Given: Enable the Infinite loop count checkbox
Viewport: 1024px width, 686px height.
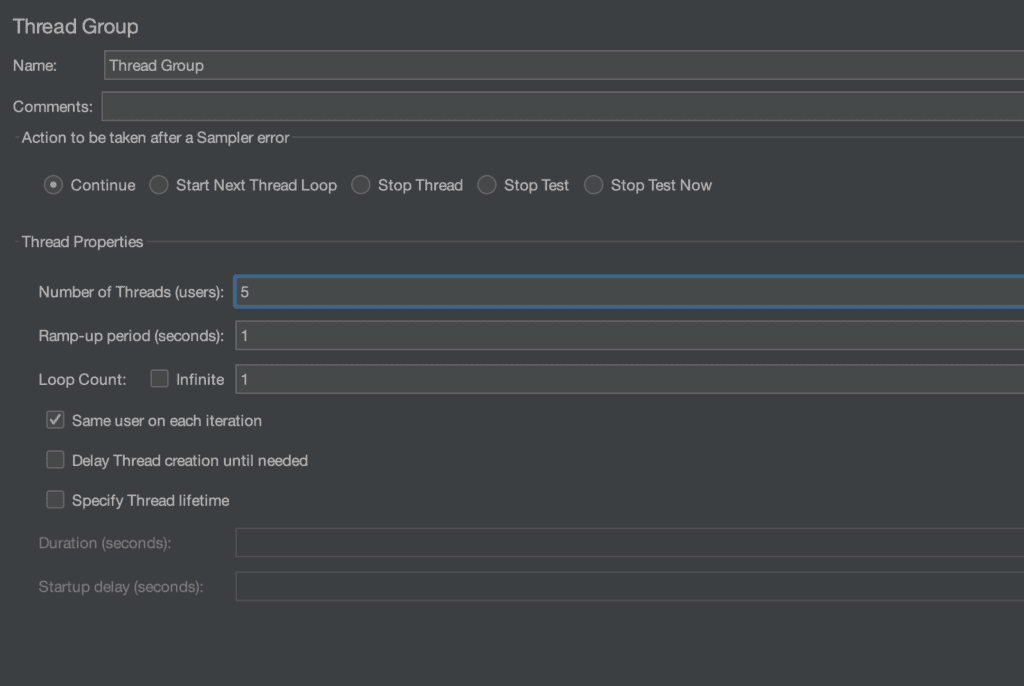Looking at the screenshot, I should (x=159, y=379).
